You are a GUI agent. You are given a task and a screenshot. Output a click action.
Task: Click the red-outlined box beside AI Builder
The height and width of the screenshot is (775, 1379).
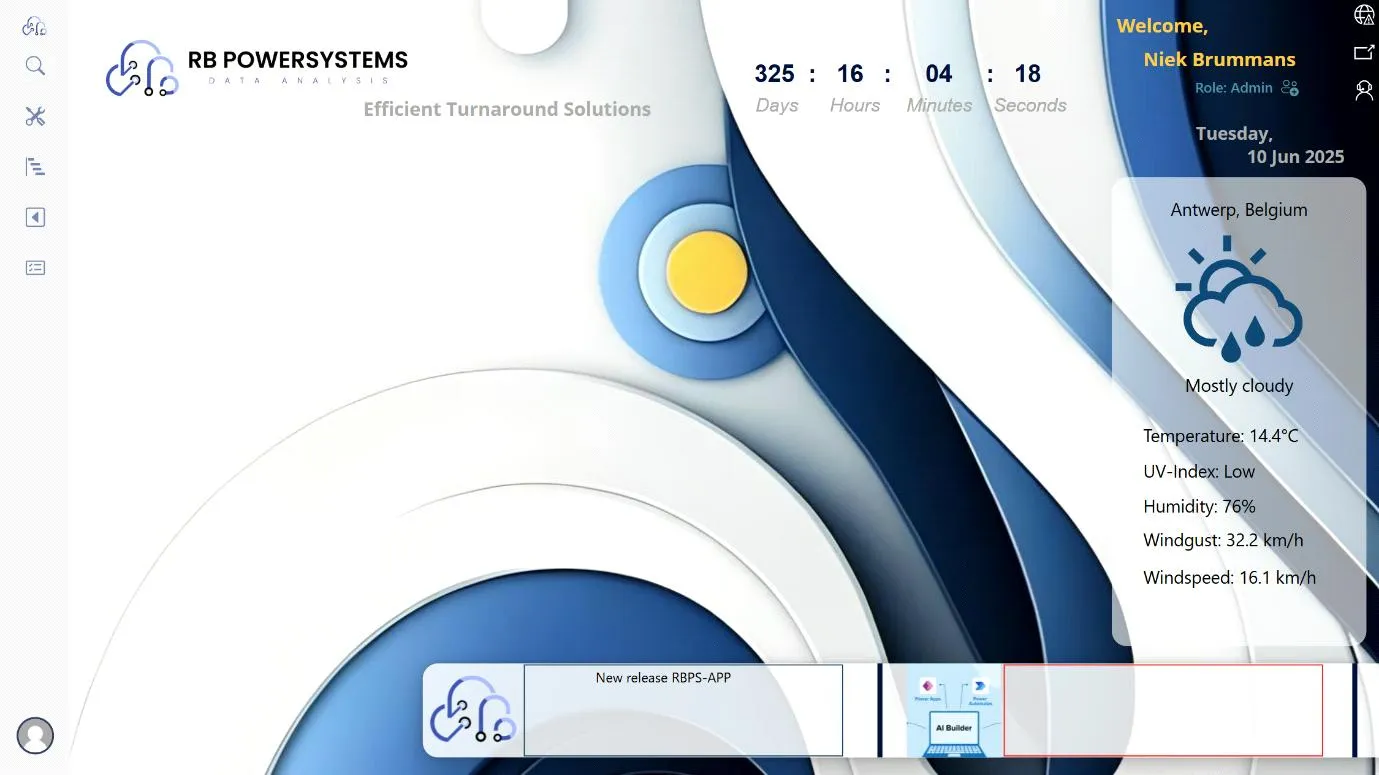point(1163,710)
